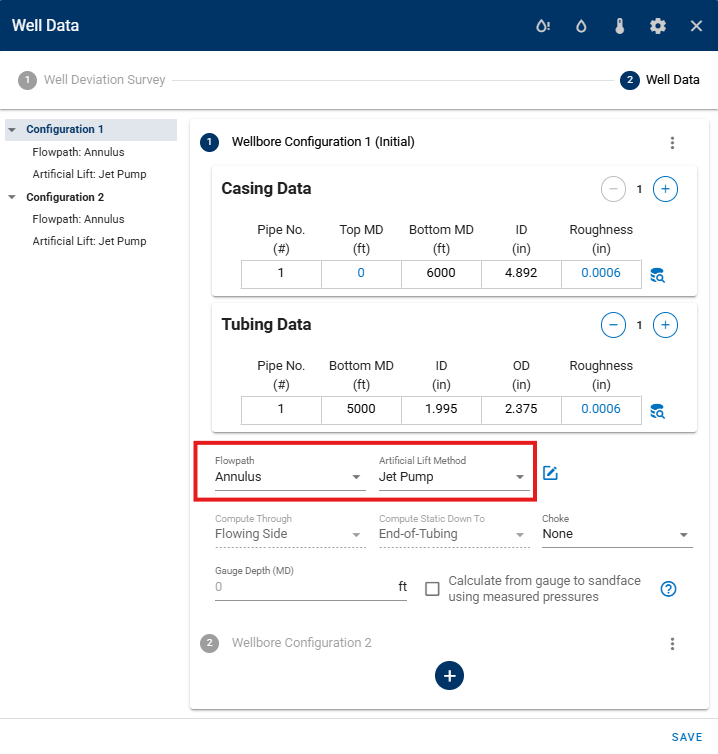Add another casing pipe row
718x754 pixels.
tap(665, 189)
